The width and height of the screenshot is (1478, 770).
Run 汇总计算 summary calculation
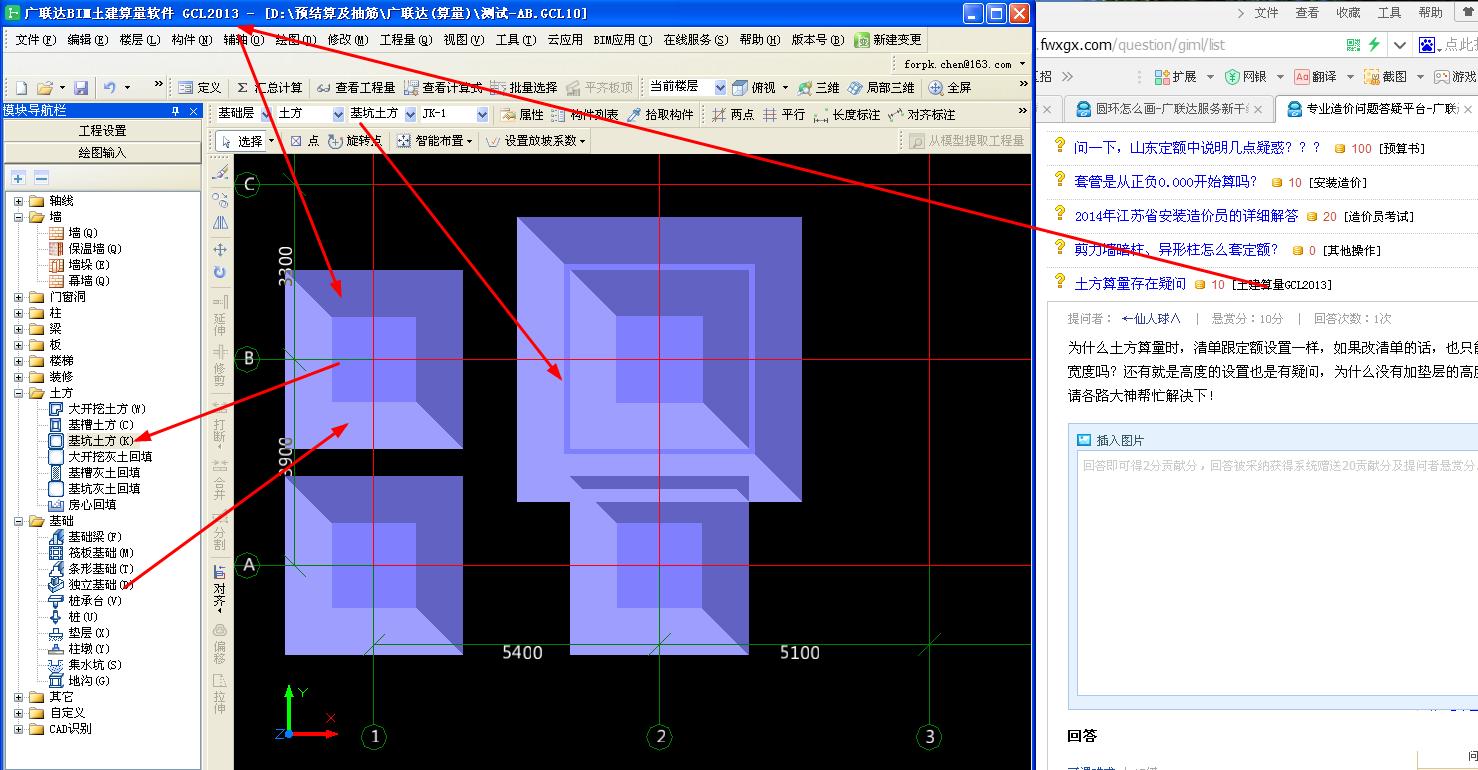click(270, 88)
